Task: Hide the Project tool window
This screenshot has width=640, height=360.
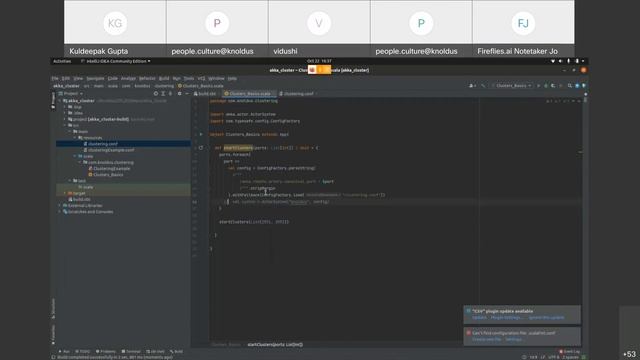Action: [x=187, y=94]
